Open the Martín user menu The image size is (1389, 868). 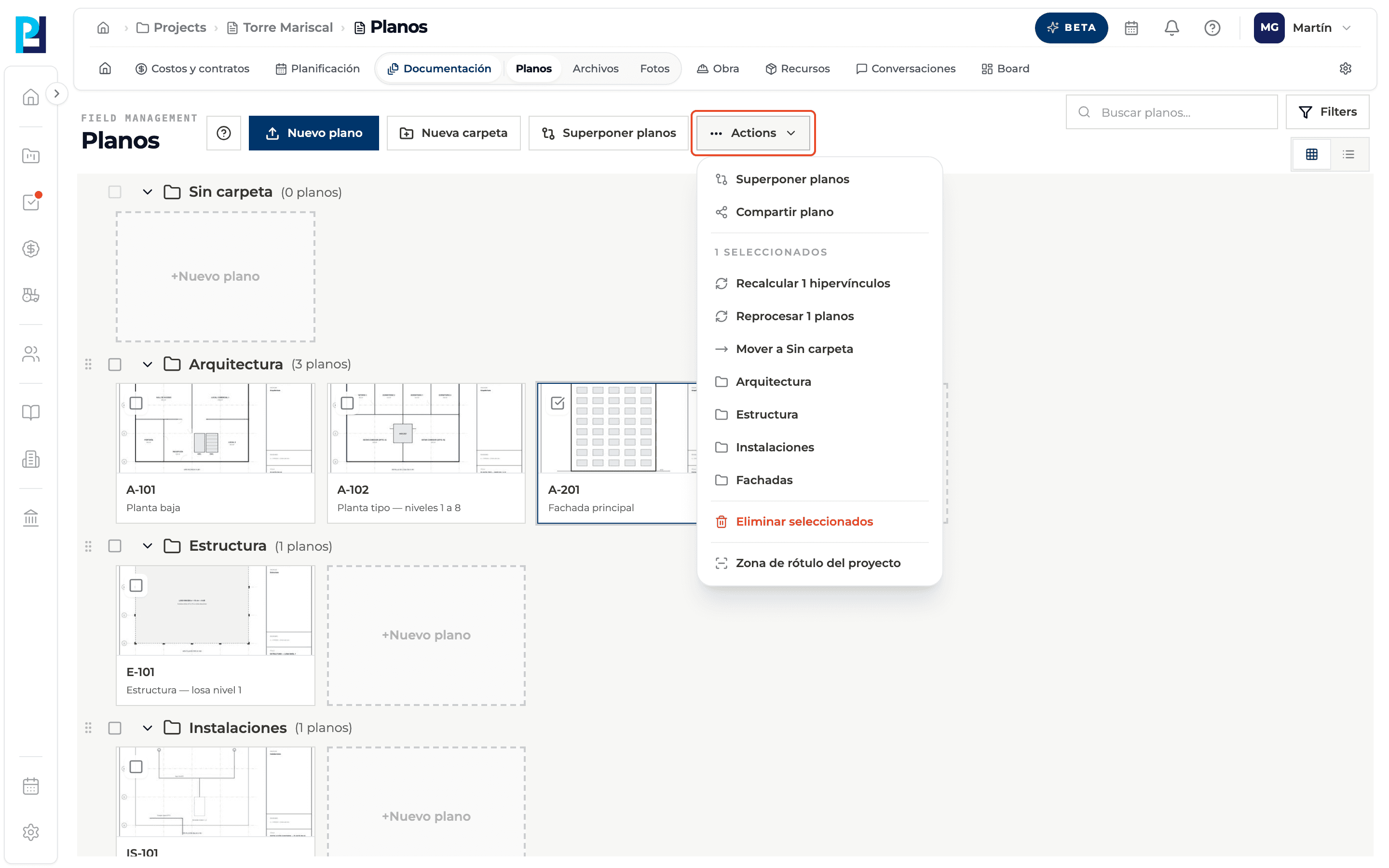(1303, 27)
